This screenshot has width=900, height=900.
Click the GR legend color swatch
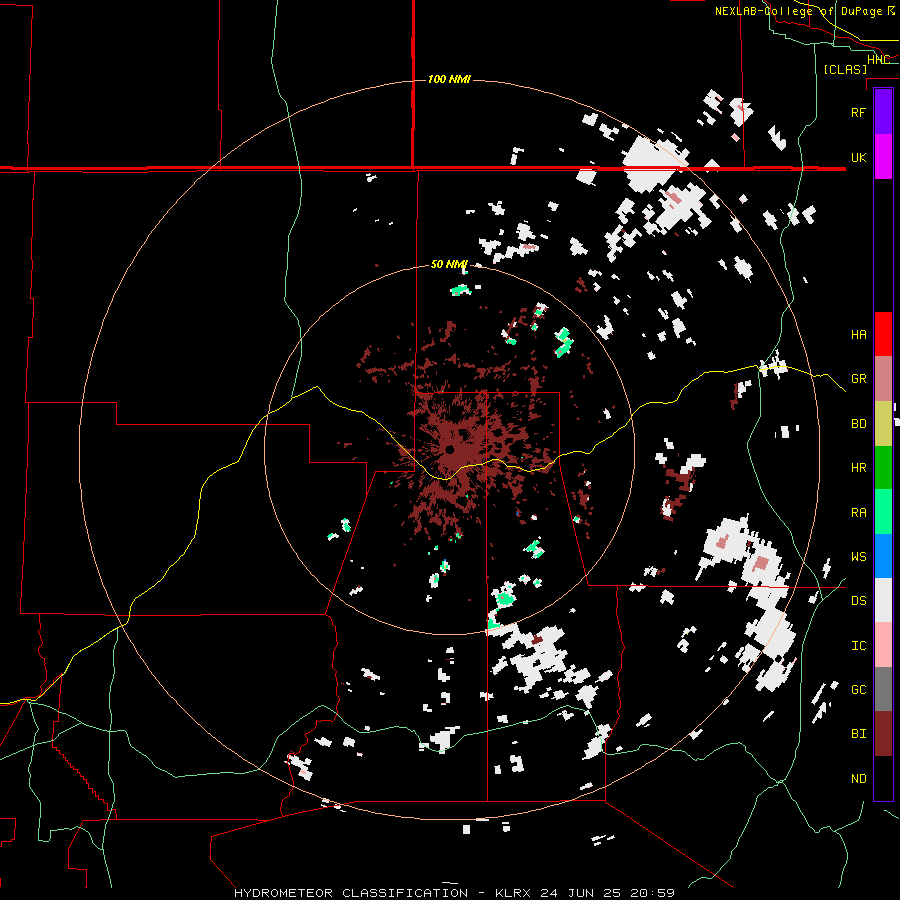tap(883, 379)
